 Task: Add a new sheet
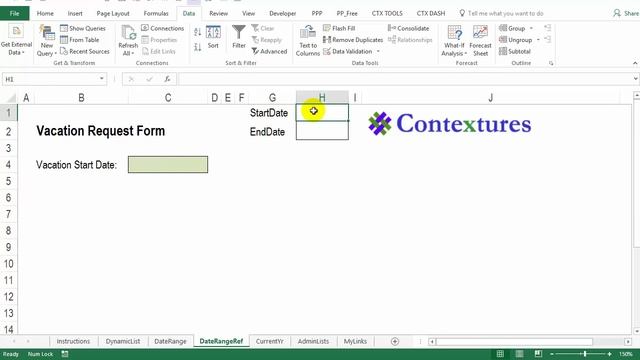(395, 341)
